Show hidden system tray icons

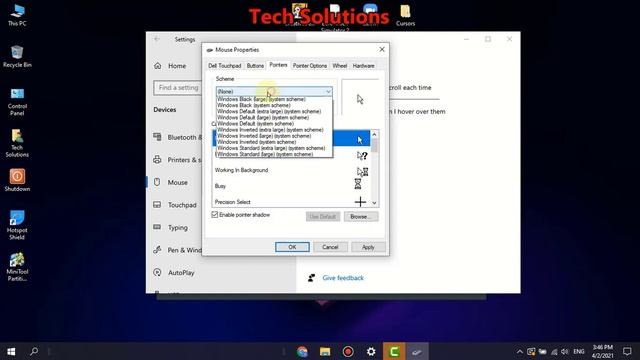click(520, 351)
